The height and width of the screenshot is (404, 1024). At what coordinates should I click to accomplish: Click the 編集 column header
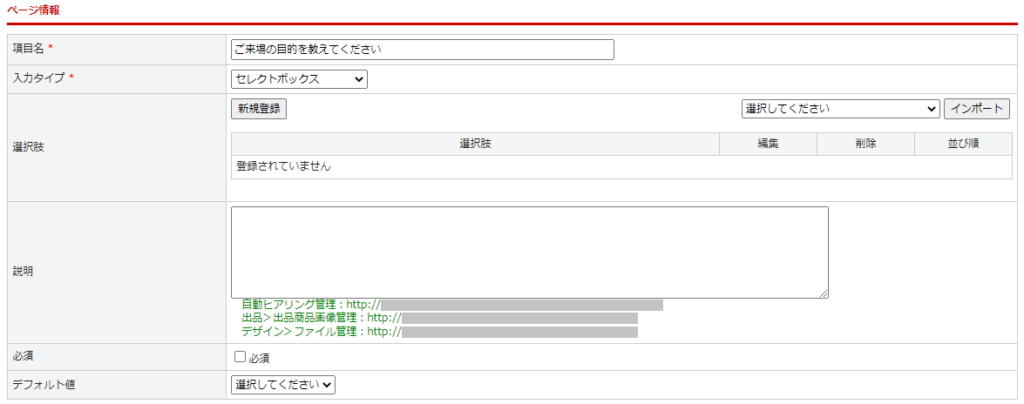click(768, 144)
